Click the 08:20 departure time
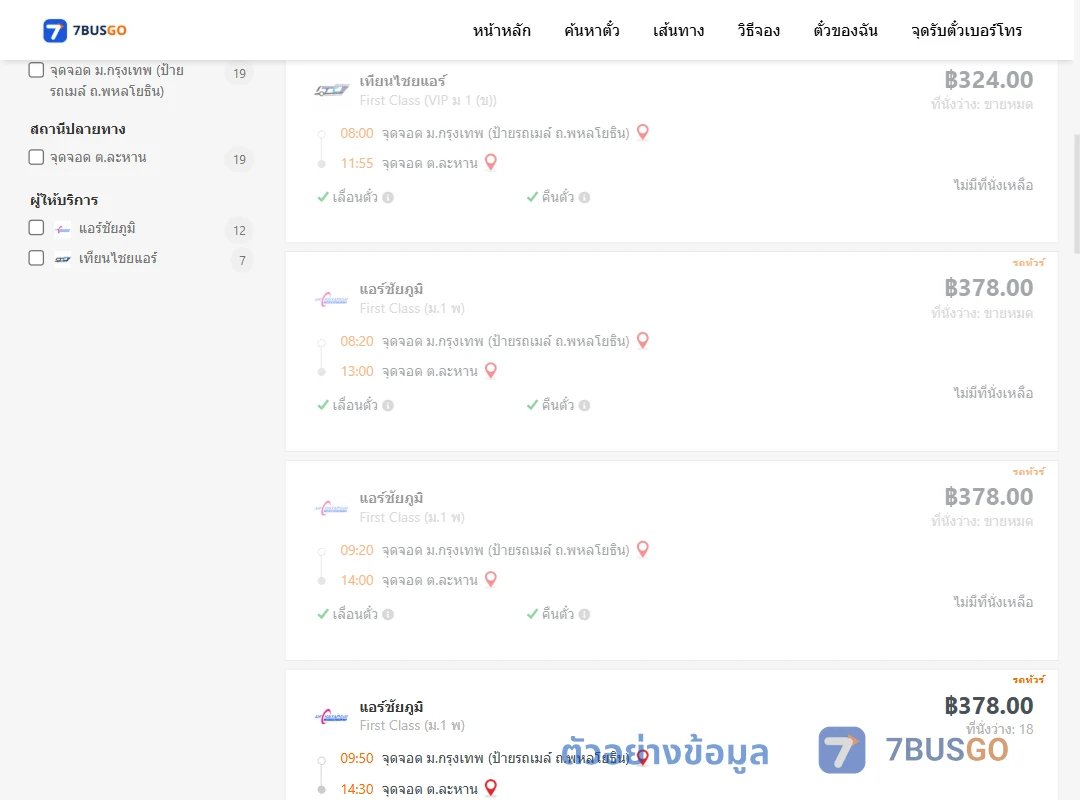The height and width of the screenshot is (800, 1080). point(357,341)
